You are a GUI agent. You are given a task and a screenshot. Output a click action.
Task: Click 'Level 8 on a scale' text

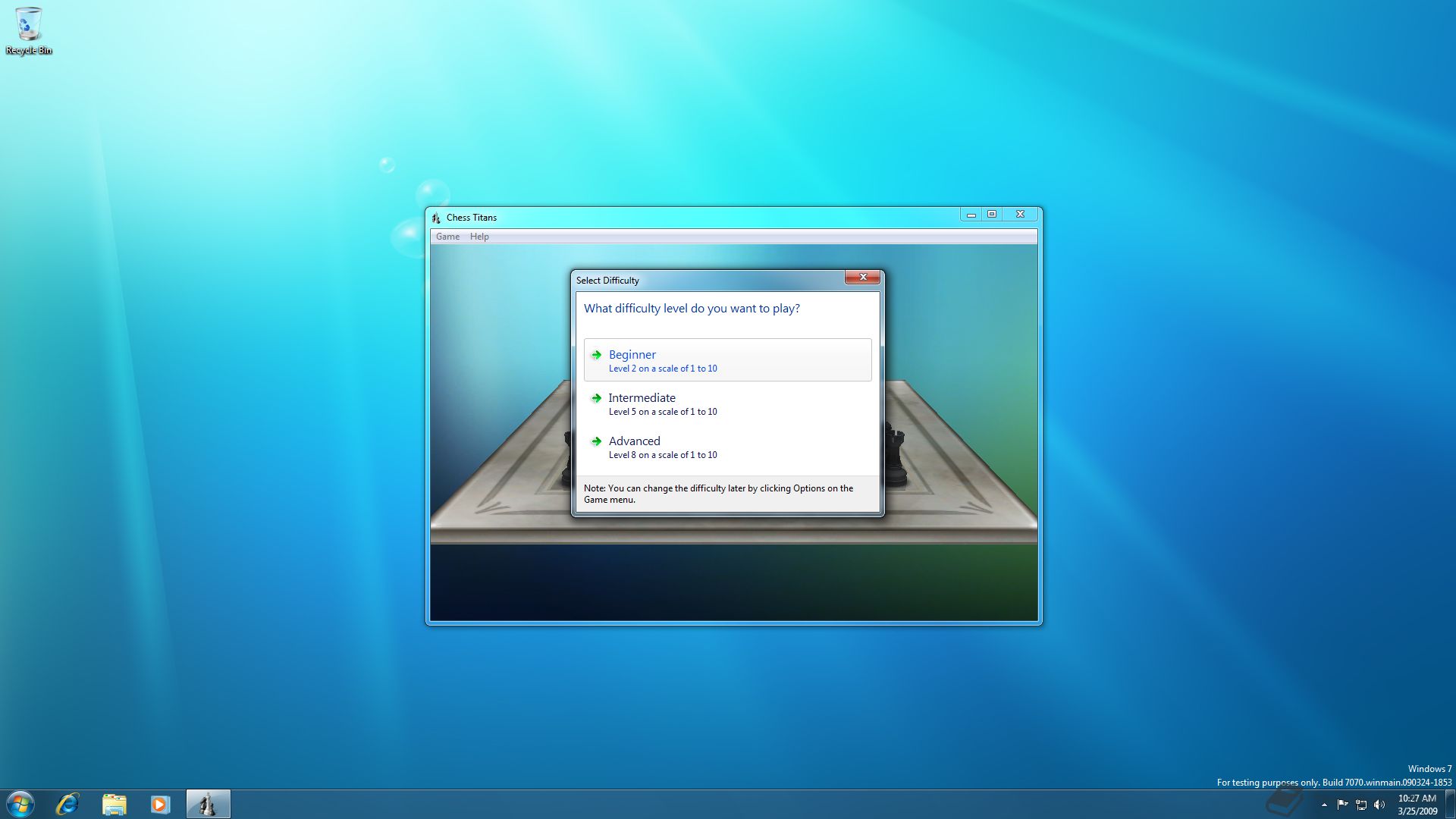(x=663, y=455)
